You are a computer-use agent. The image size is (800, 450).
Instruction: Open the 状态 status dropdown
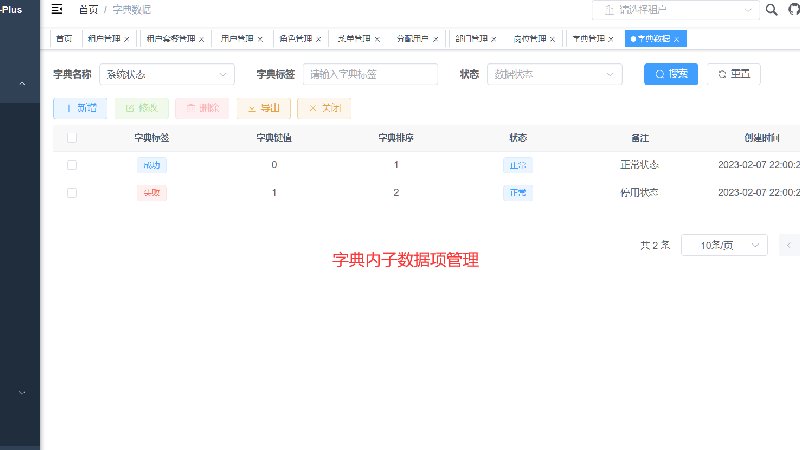[555, 74]
